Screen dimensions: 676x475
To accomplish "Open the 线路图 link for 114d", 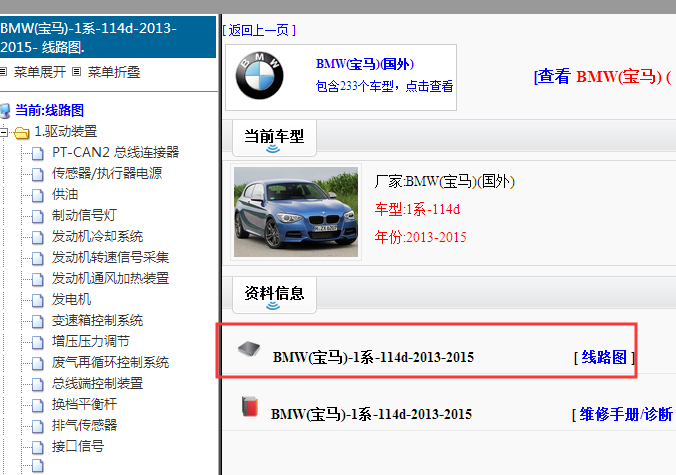I will 604,357.
